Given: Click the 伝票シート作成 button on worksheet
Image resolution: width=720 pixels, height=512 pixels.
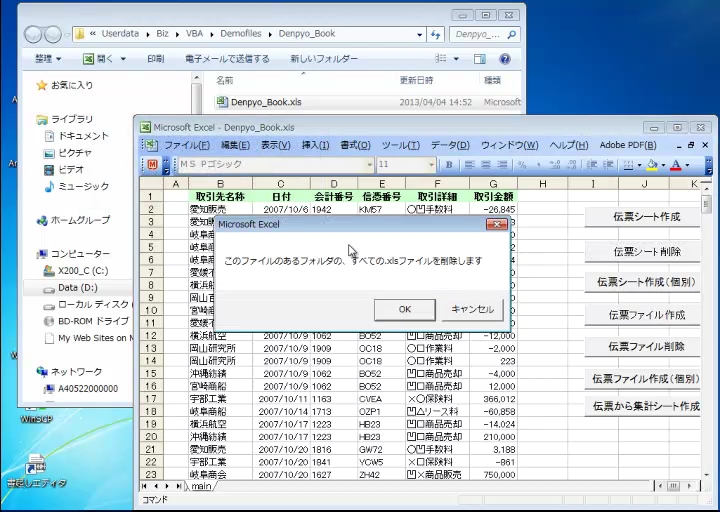Looking at the screenshot, I should [x=646, y=217].
